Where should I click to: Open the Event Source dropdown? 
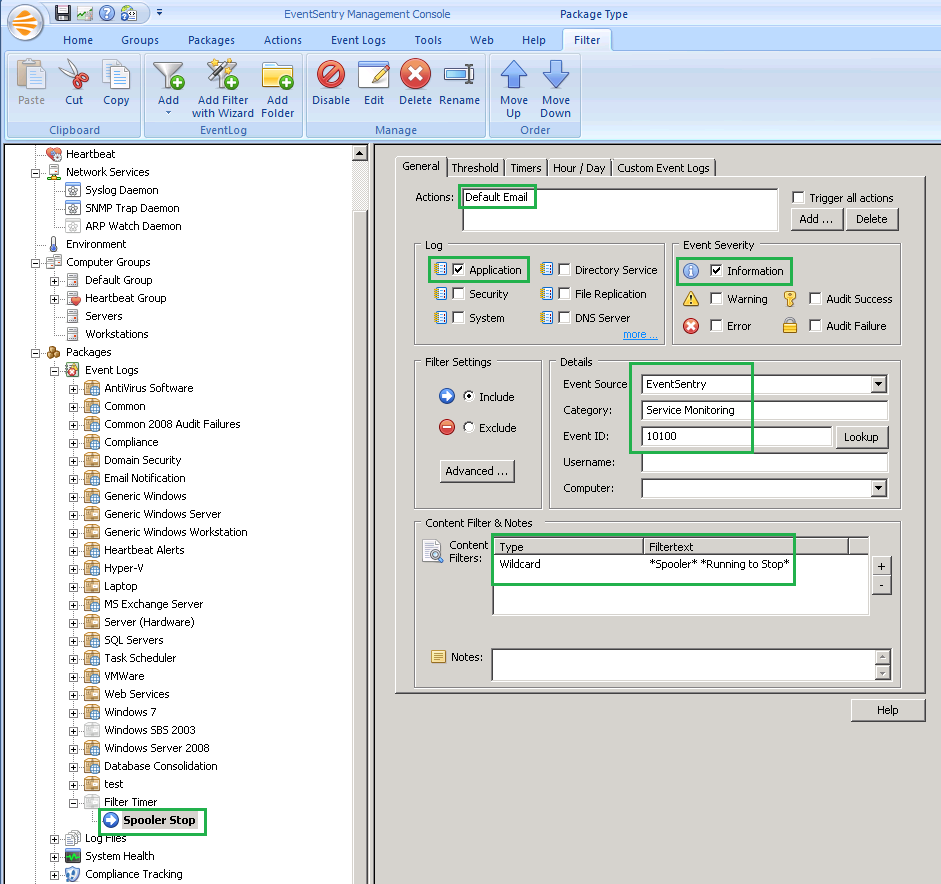tap(879, 384)
